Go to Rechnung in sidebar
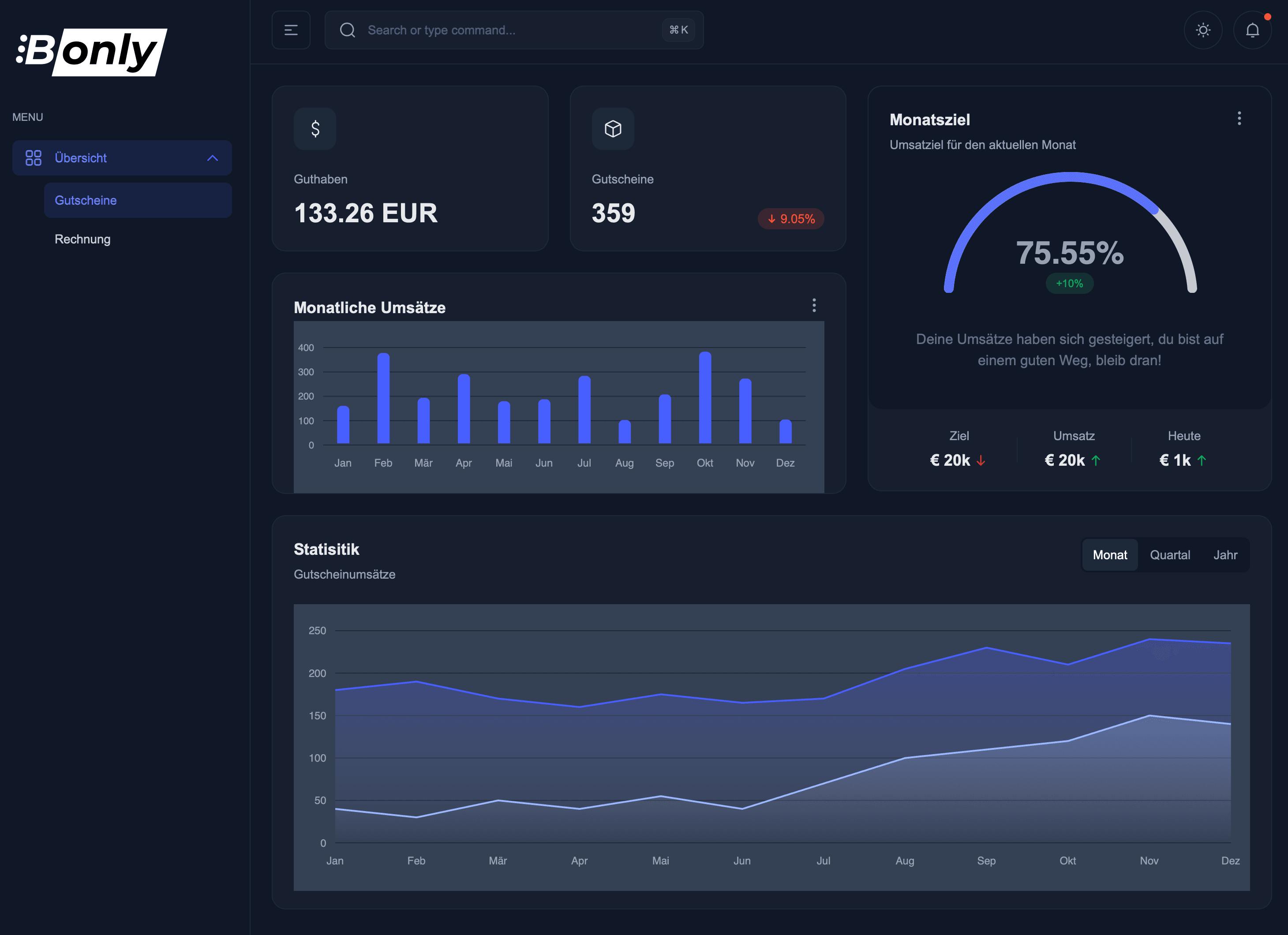1288x935 pixels. click(x=82, y=239)
